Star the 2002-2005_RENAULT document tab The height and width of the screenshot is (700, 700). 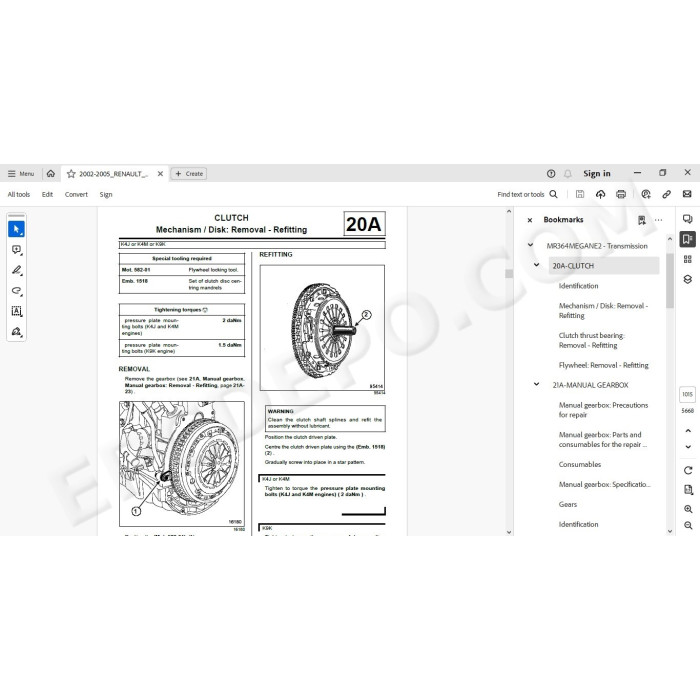click(x=71, y=174)
